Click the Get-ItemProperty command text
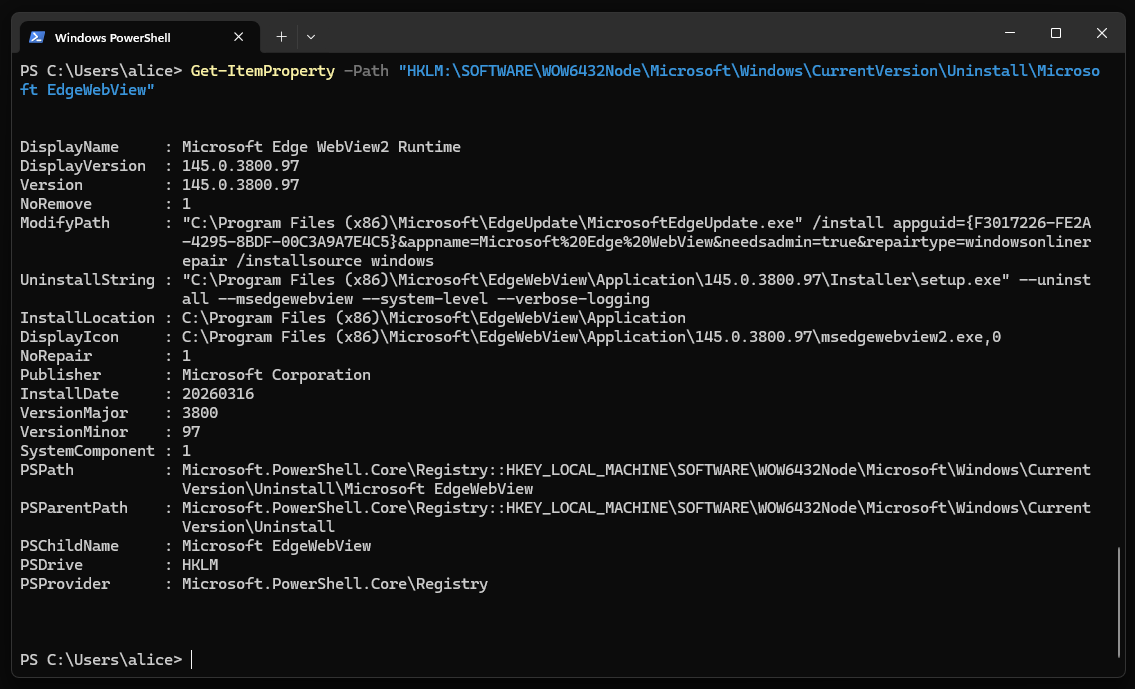1135x689 pixels. pos(263,71)
